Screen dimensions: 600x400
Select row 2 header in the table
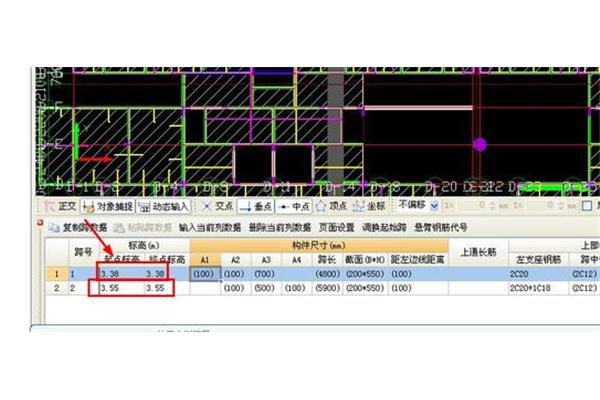[57, 288]
